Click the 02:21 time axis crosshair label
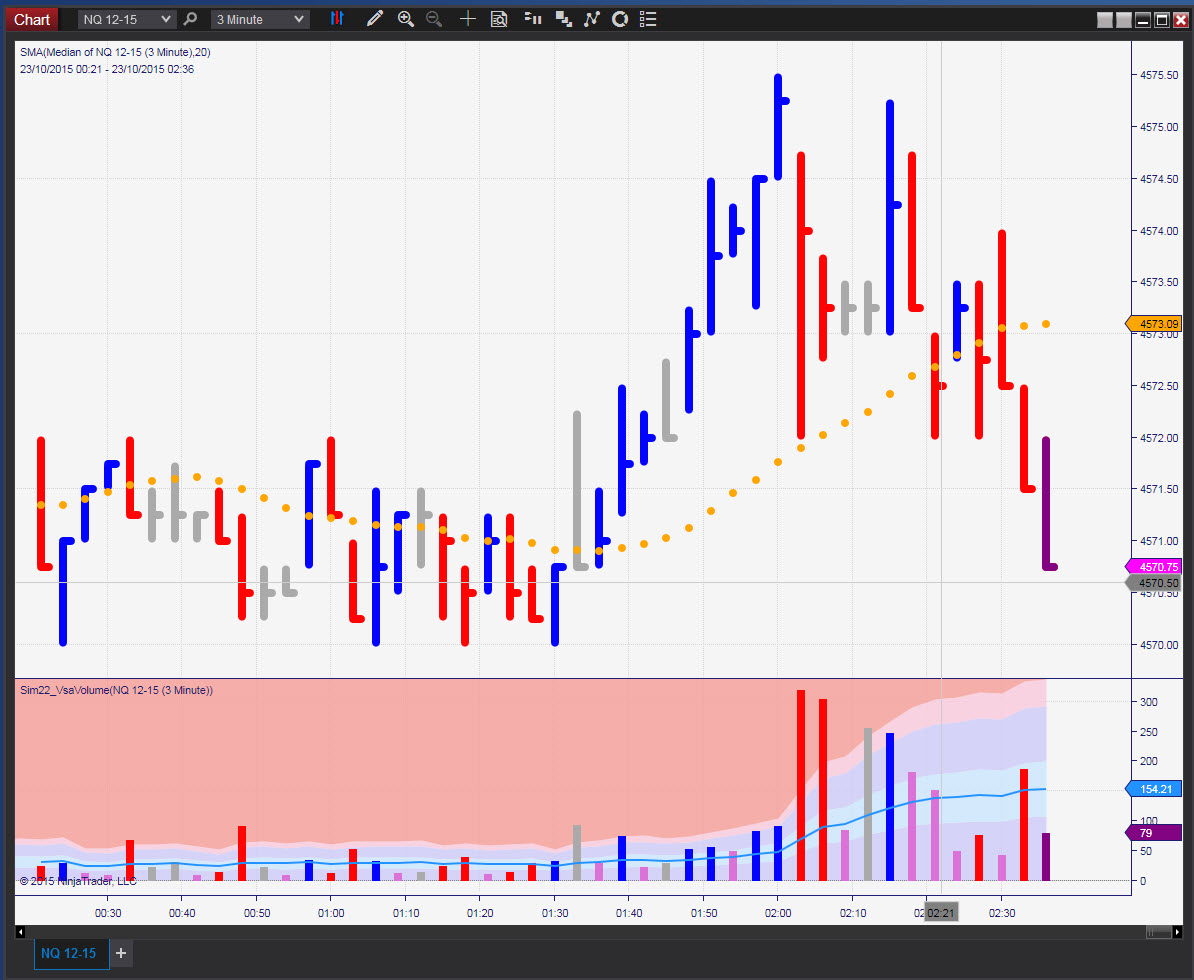The height and width of the screenshot is (980, 1194). (941, 913)
